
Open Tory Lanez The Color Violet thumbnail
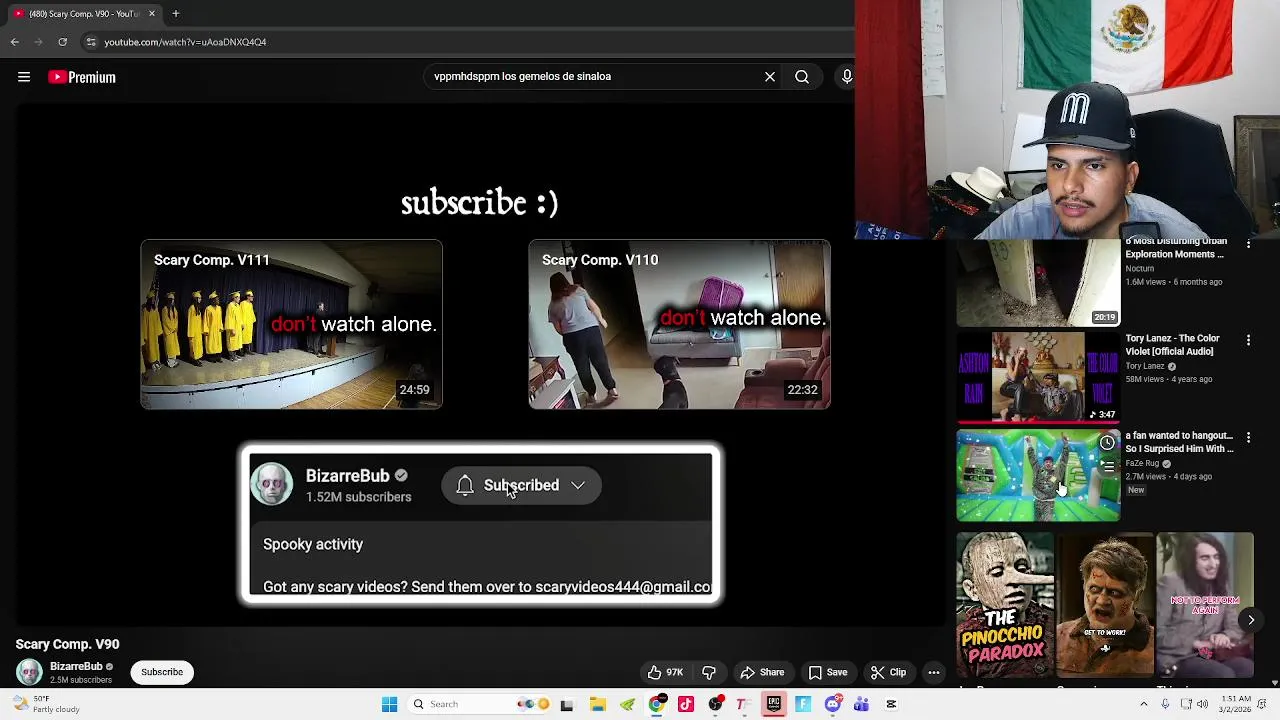(1038, 378)
